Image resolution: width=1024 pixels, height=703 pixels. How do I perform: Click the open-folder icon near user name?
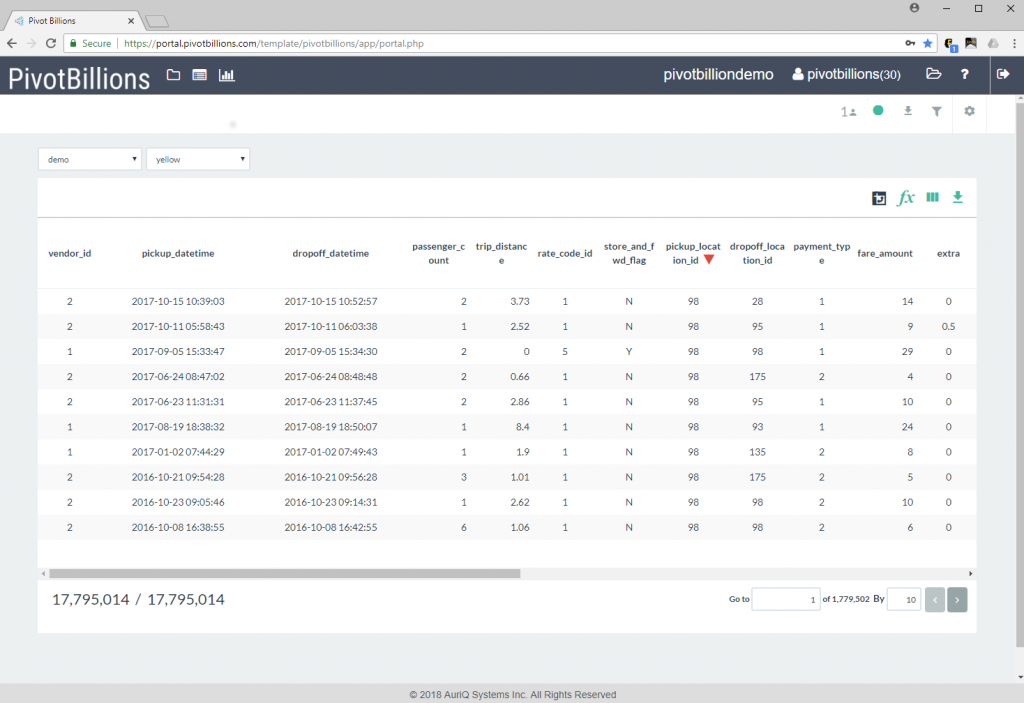click(934, 74)
